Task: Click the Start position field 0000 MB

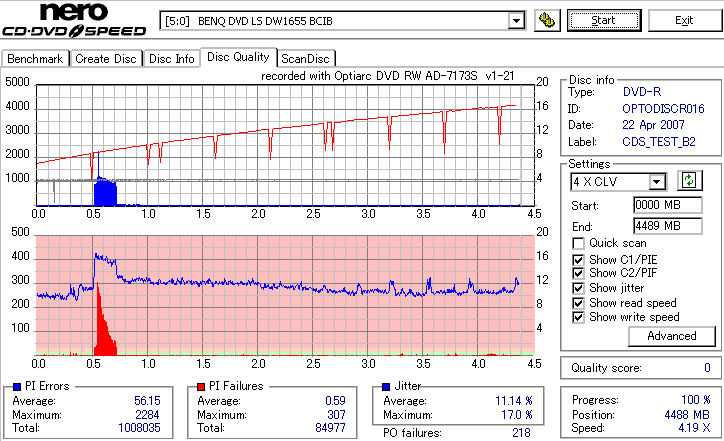Action: [668, 205]
